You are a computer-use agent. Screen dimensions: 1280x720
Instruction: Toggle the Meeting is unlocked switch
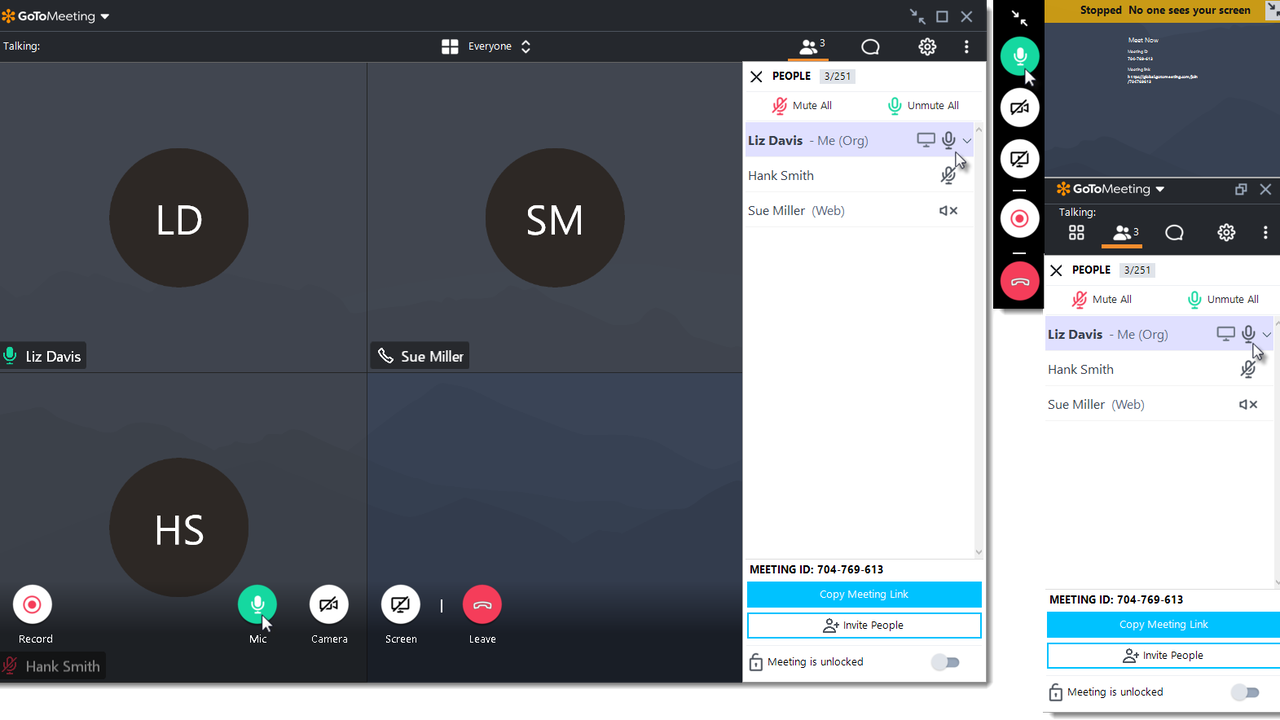tap(945, 662)
